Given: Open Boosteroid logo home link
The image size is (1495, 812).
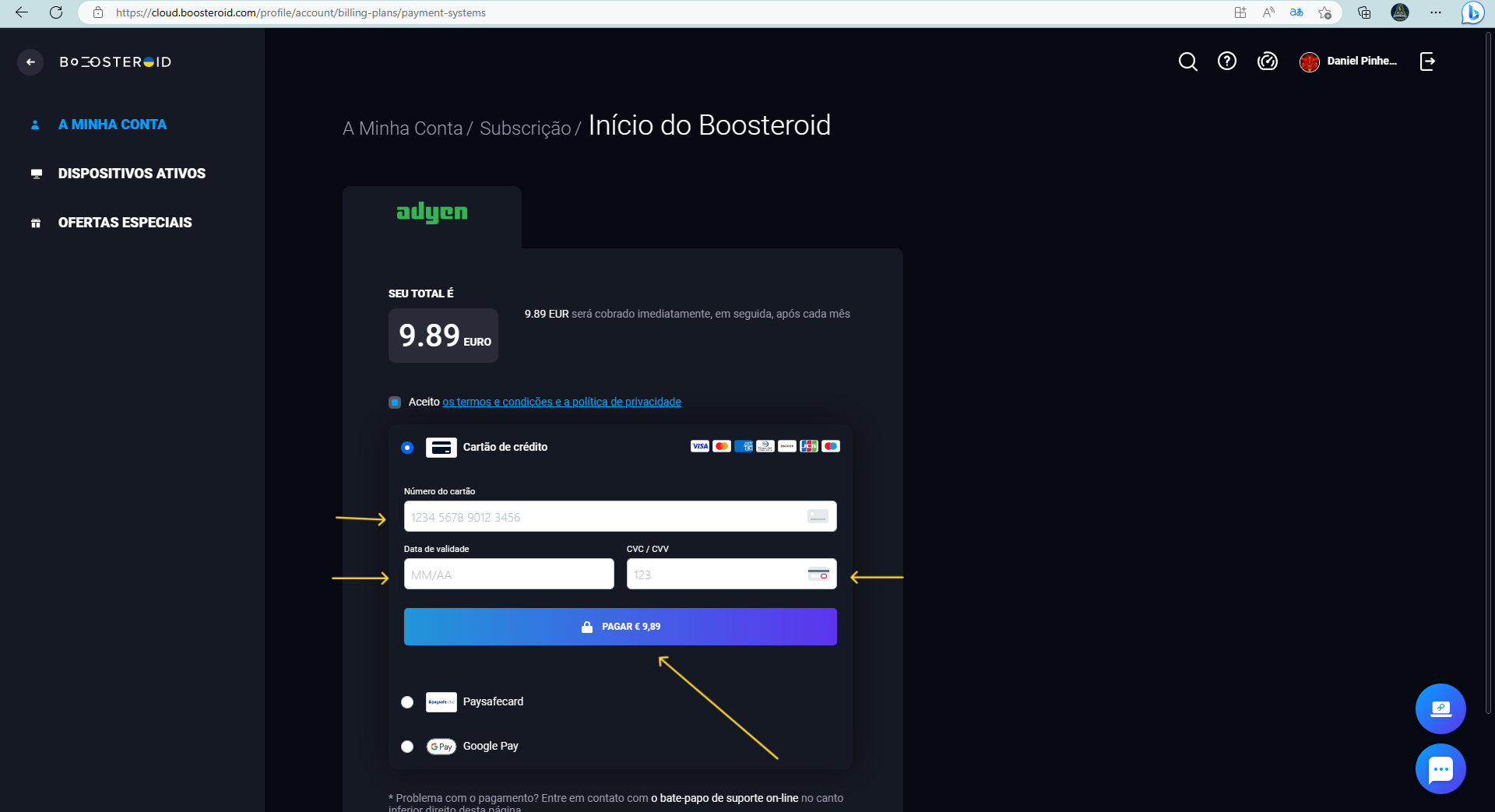Looking at the screenshot, I should 115,62.
